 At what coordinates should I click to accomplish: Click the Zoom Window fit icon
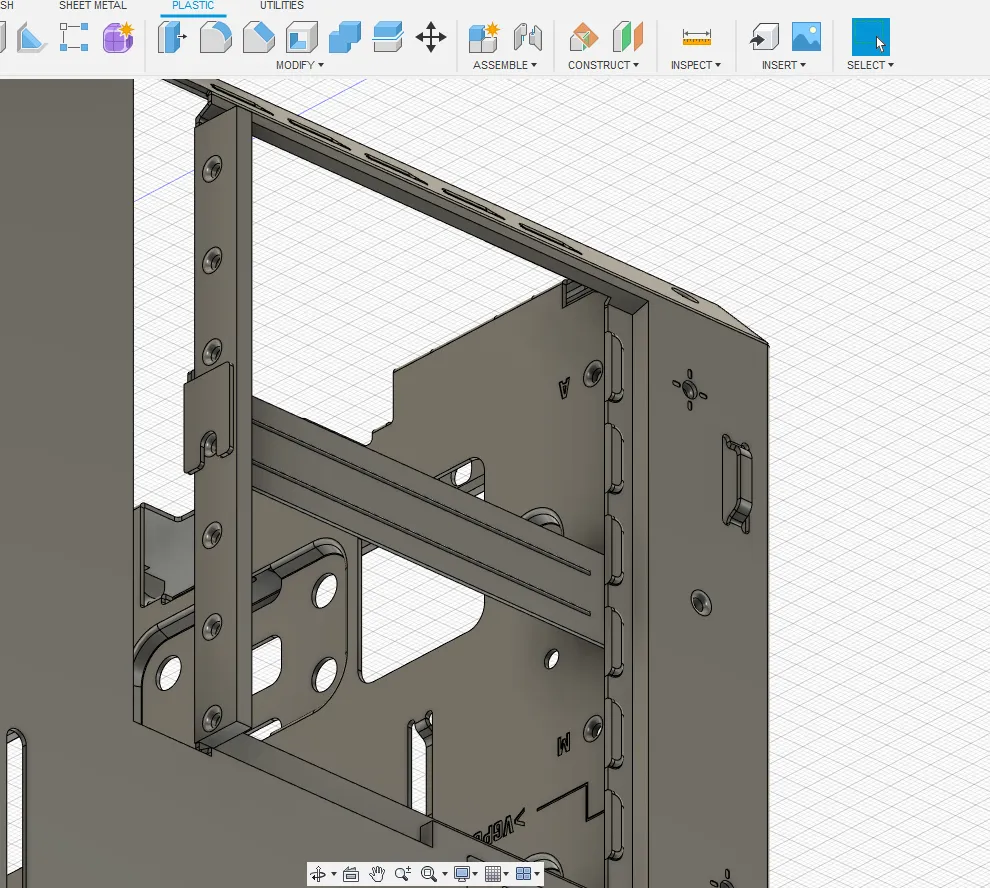tap(429, 874)
